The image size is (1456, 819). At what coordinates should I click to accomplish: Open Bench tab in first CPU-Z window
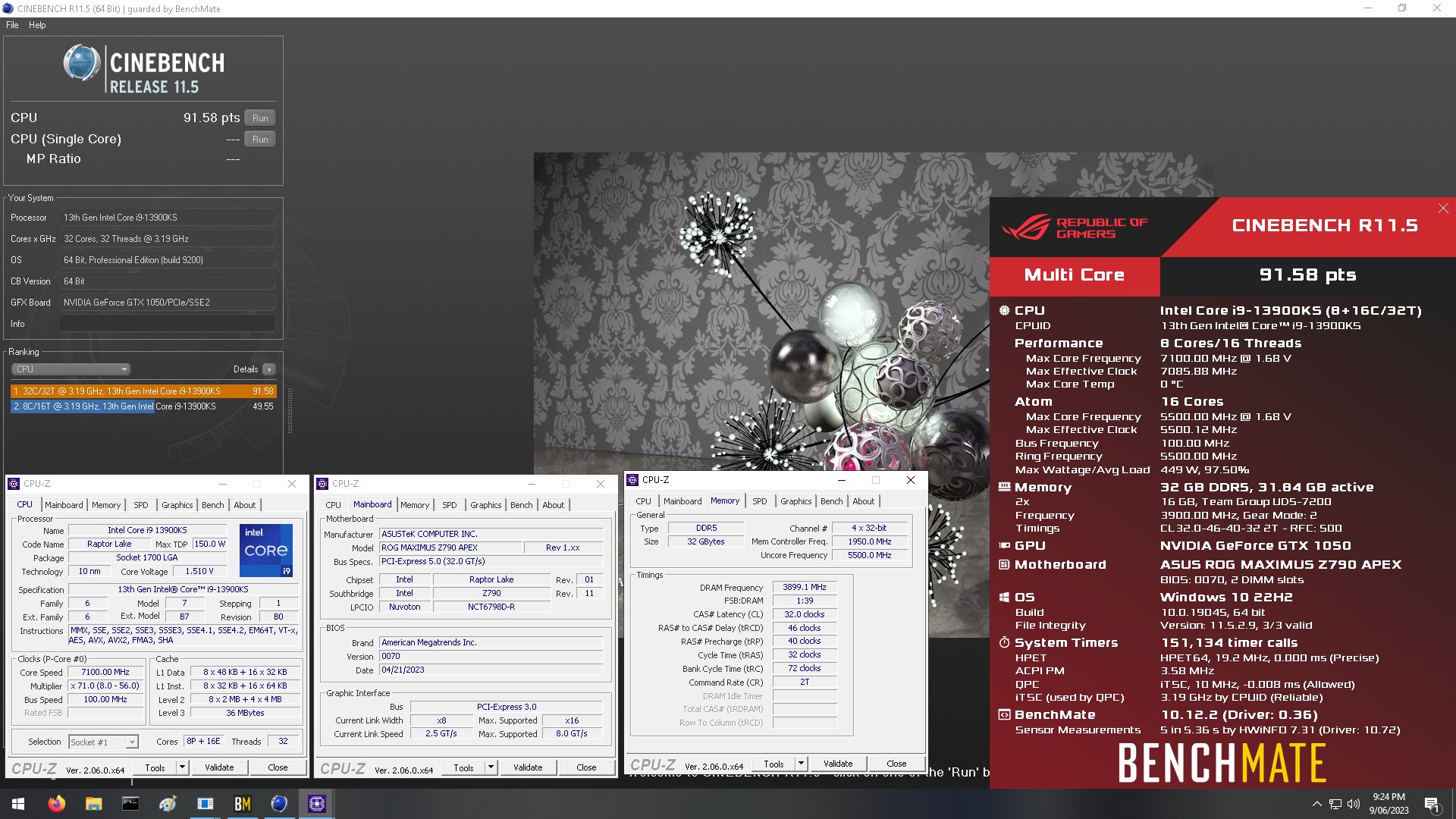coord(213,505)
